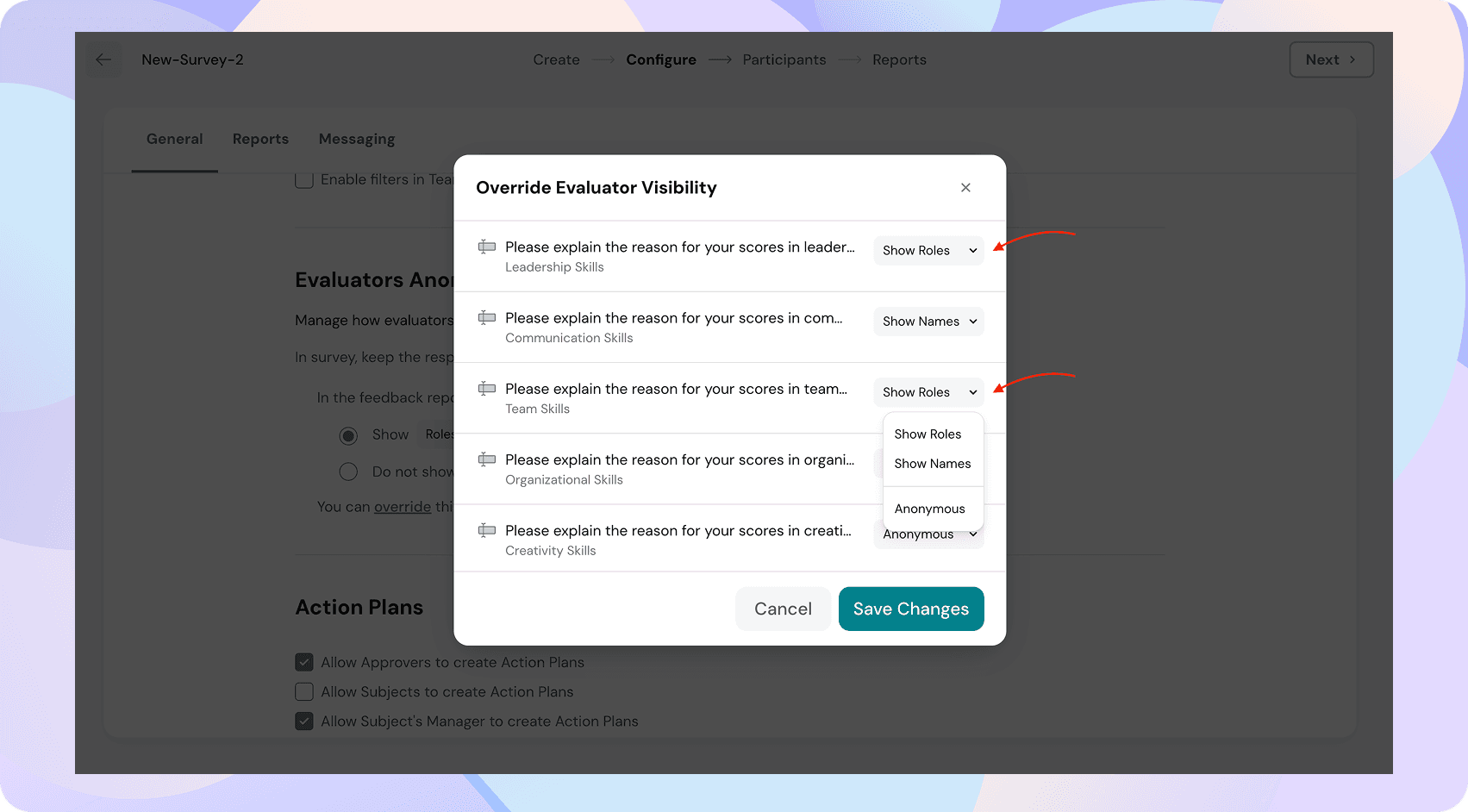Toggle Allow Approvers to create Action Plans

tap(304, 662)
